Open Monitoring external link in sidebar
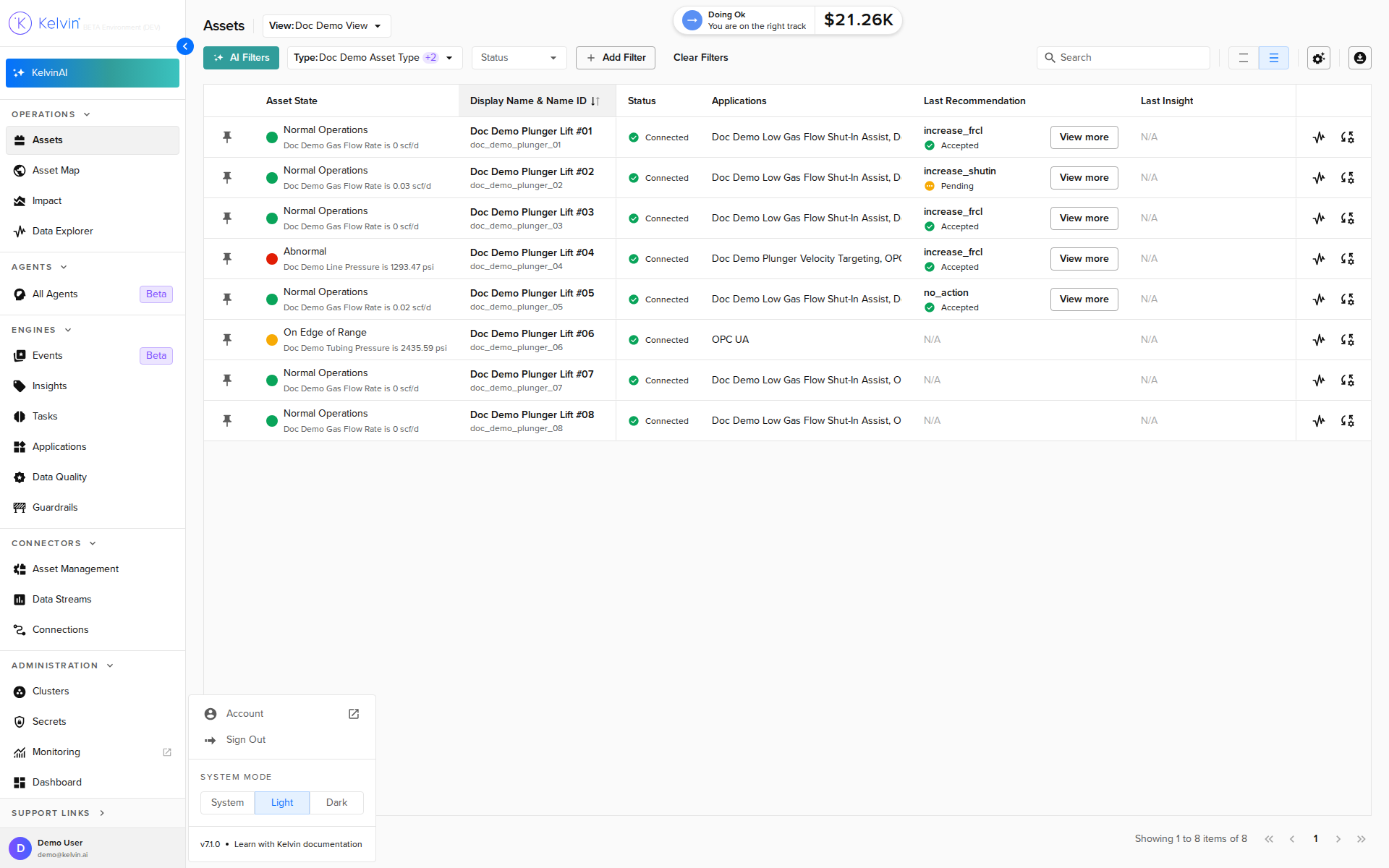 click(93, 752)
